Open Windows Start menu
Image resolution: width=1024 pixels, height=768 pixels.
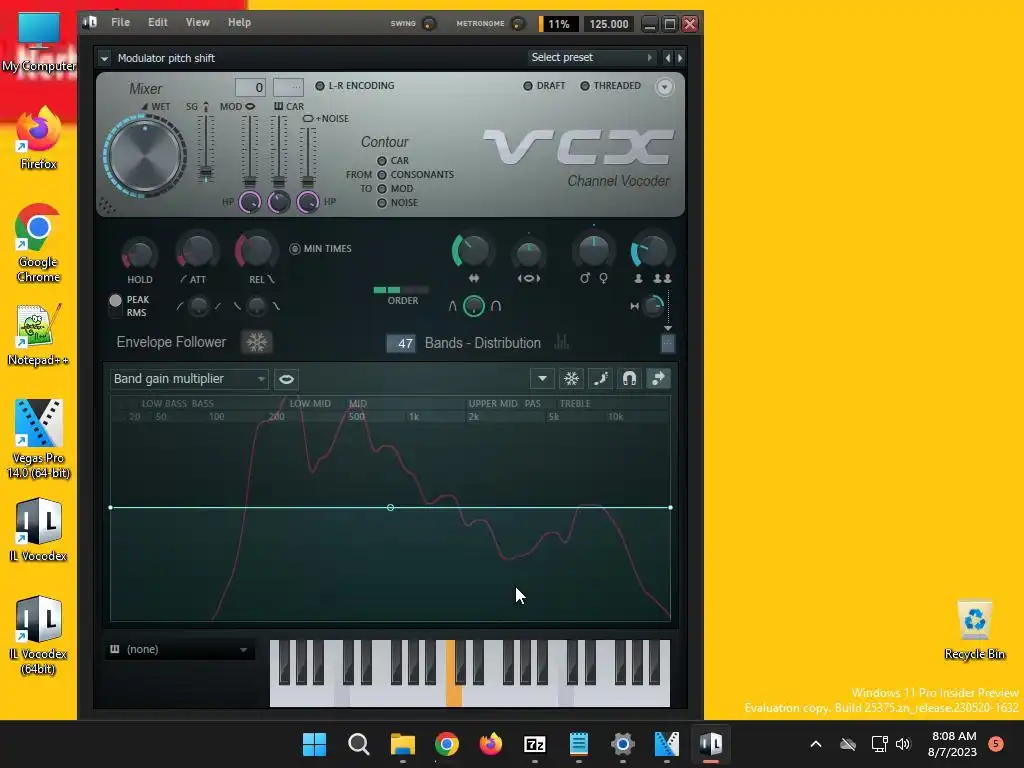pos(314,744)
